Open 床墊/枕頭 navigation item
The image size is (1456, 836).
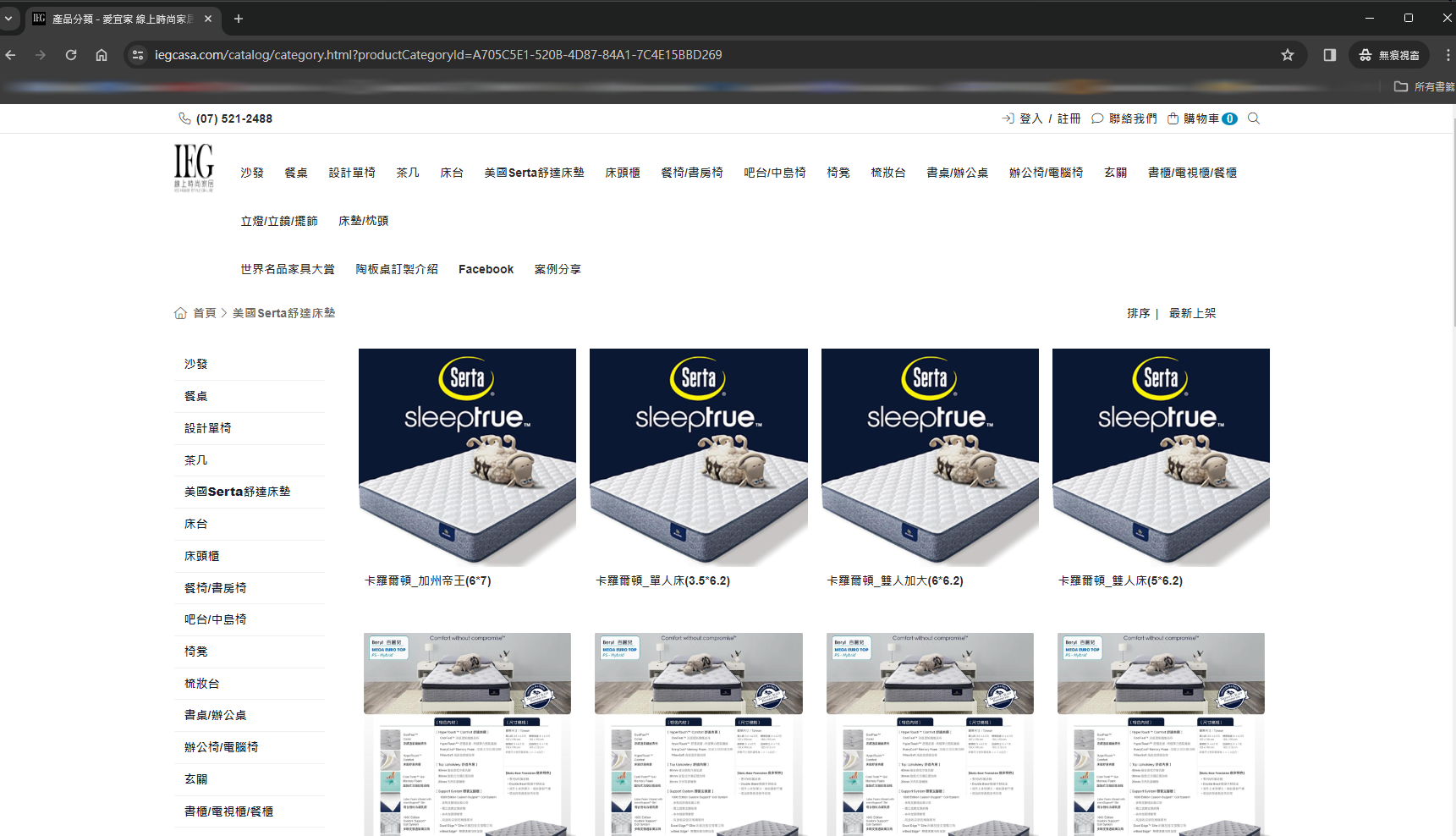[x=364, y=221]
